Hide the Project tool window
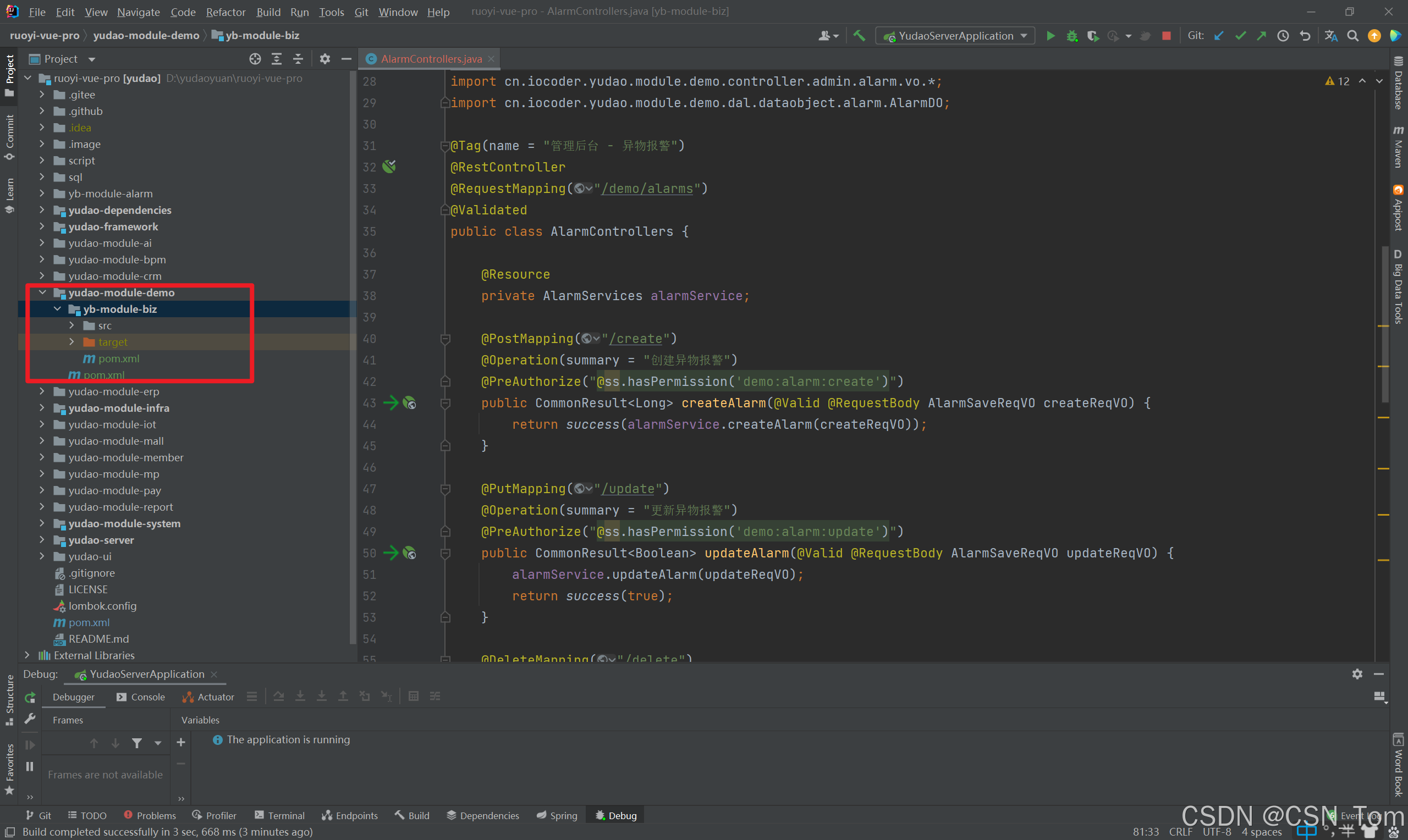The height and width of the screenshot is (840, 1408). pos(346,59)
